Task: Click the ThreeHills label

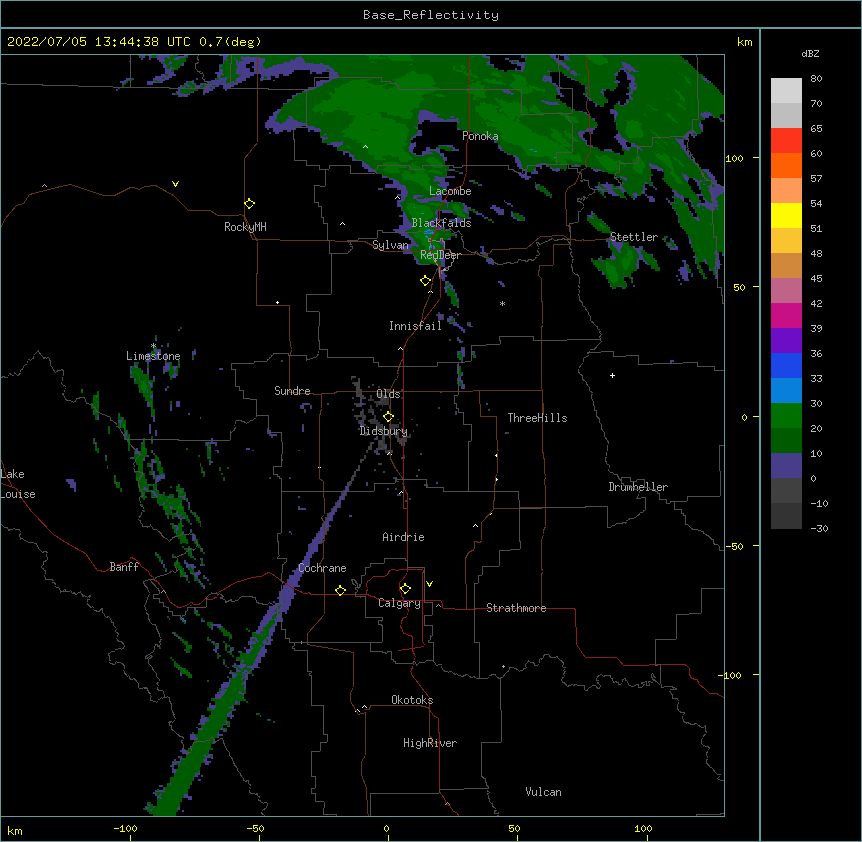Action: [x=537, y=418]
